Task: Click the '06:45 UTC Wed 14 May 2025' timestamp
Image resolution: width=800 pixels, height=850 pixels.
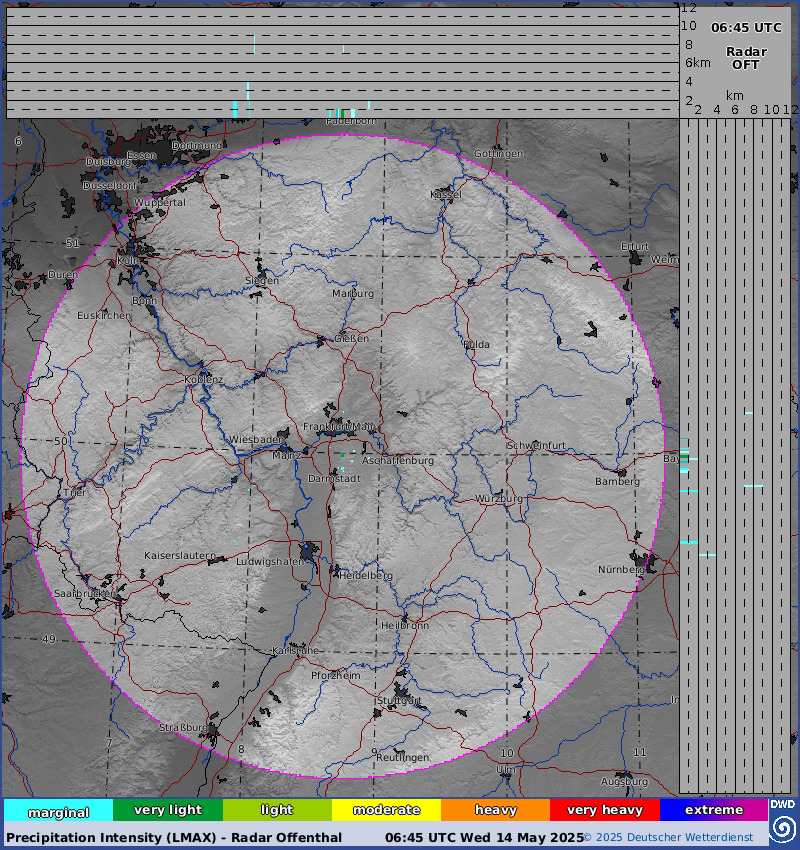Action: 484,837
